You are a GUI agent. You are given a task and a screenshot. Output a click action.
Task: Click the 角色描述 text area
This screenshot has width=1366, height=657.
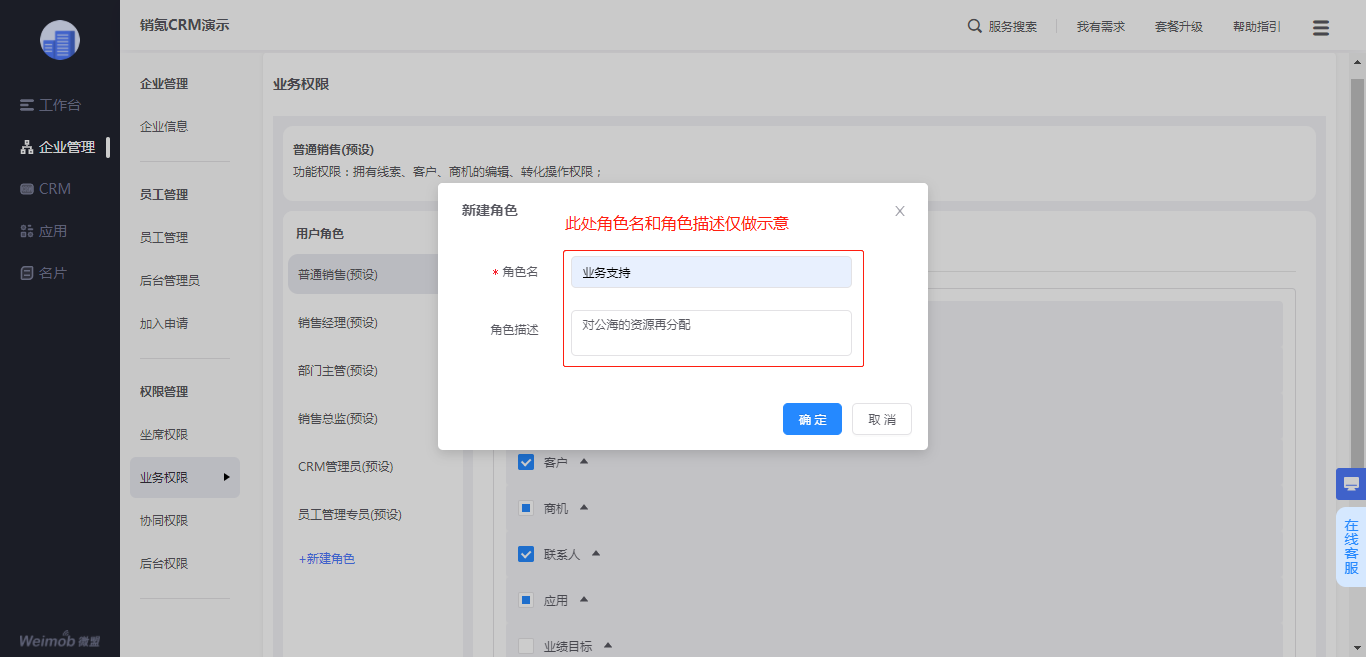pos(711,333)
